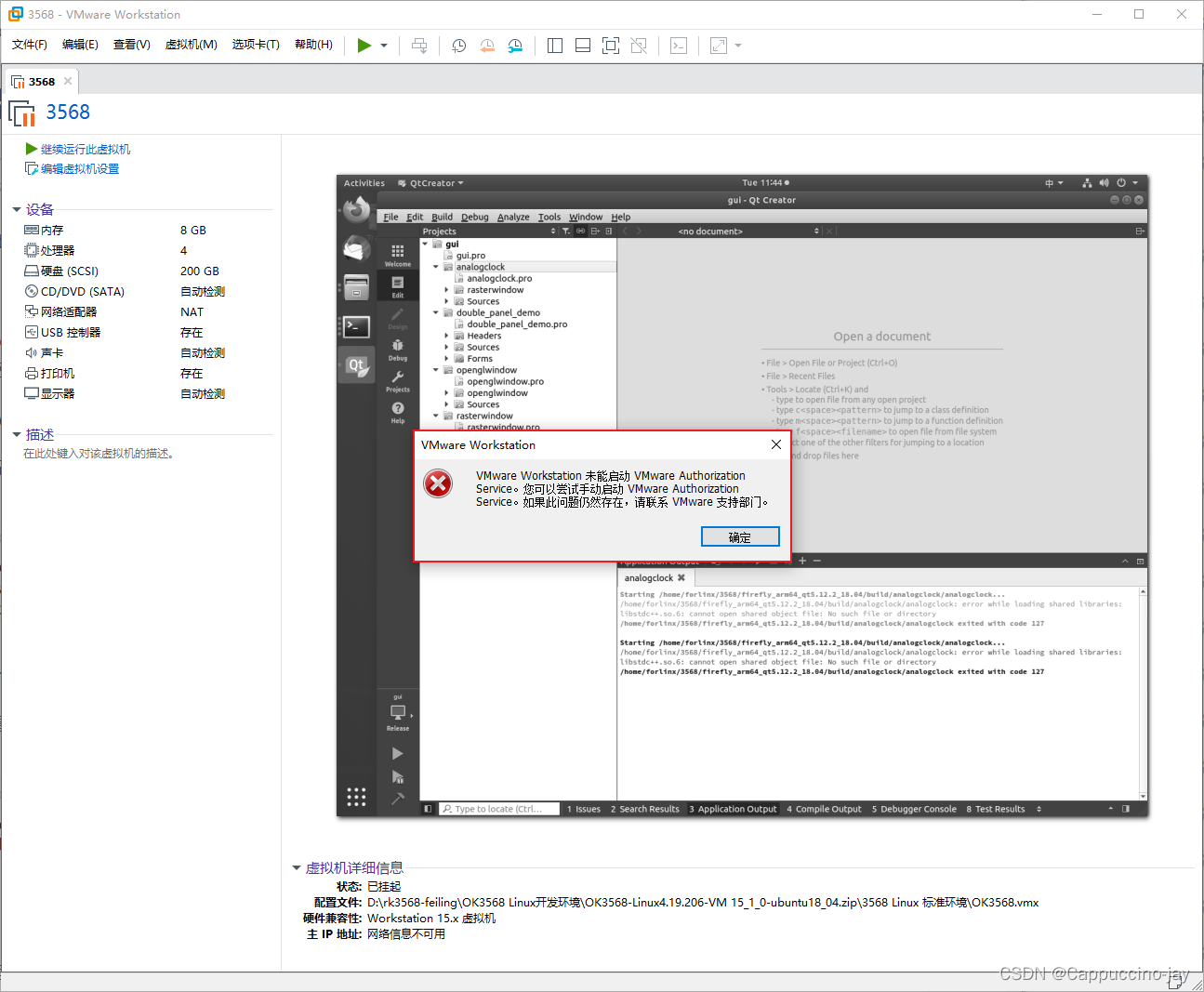Click the stretch guest display icon
Screen dimensions: 1204x992
point(719,46)
